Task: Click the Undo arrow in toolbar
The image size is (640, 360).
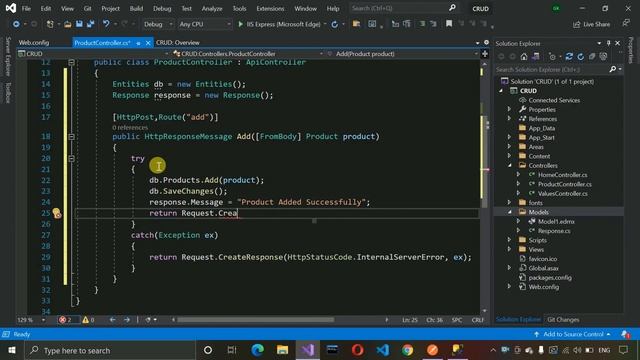Action: pyautogui.click(x=106, y=24)
